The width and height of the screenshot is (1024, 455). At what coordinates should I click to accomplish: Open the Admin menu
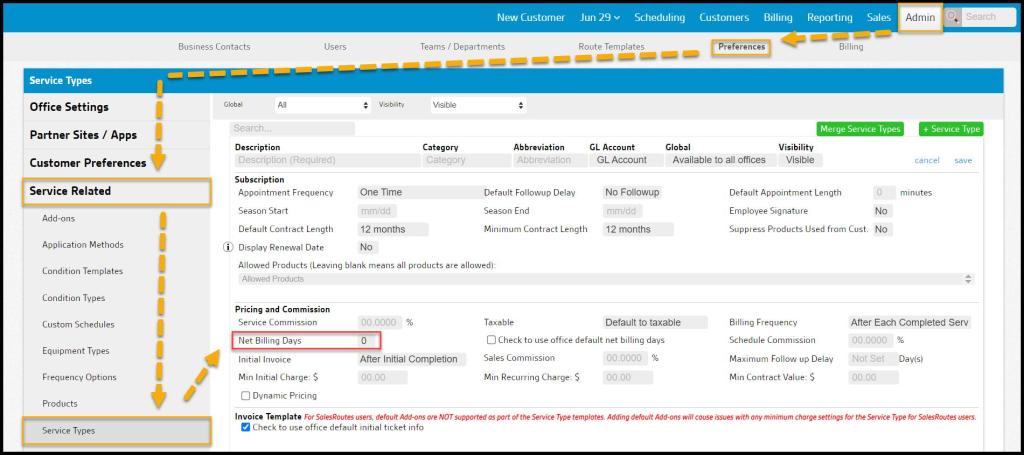coord(919,17)
